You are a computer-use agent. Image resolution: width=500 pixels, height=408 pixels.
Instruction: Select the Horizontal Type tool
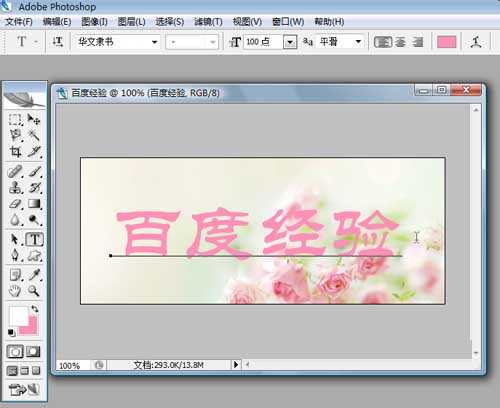pos(34,239)
